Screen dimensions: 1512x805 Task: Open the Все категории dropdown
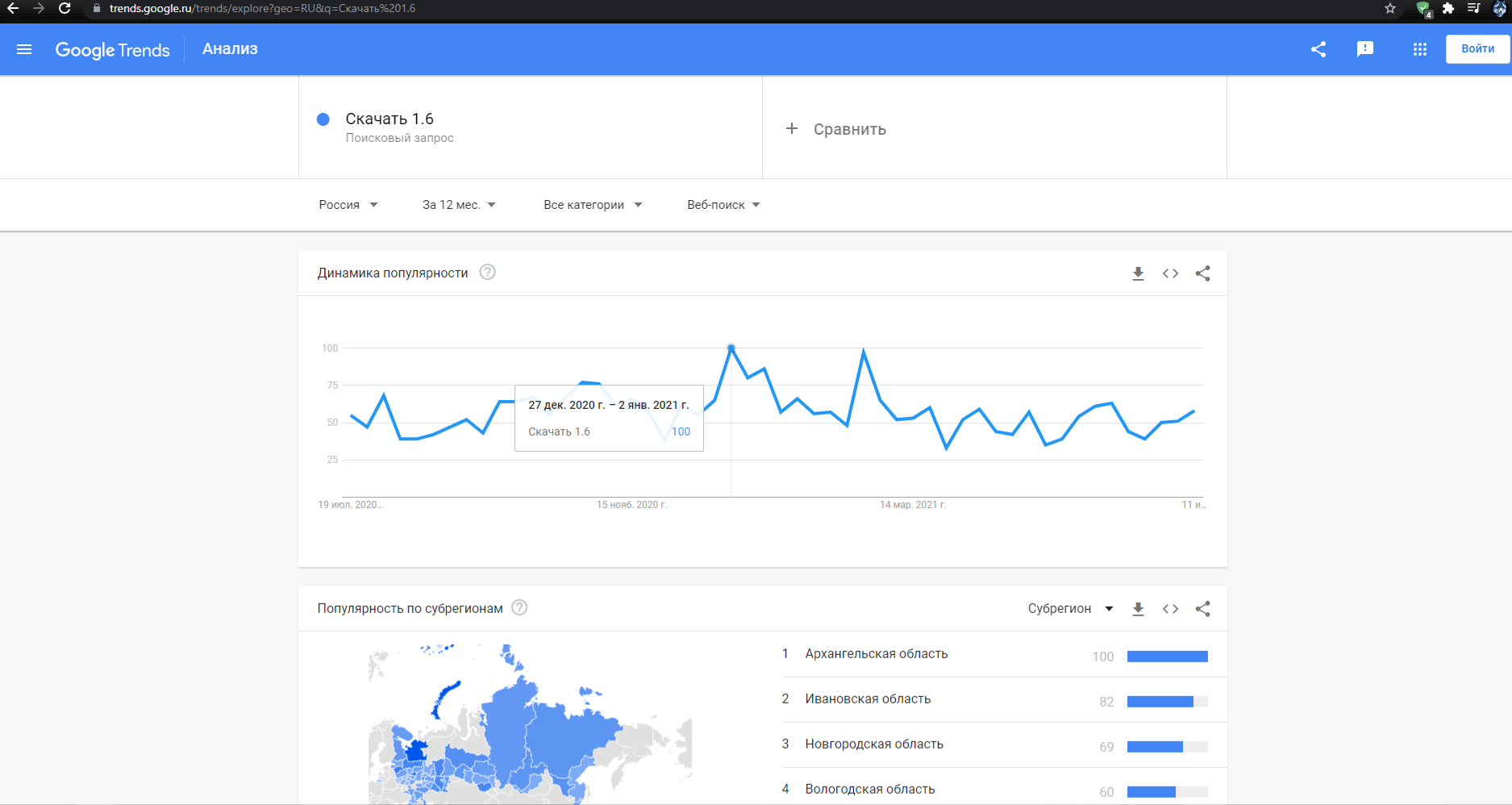tap(593, 205)
